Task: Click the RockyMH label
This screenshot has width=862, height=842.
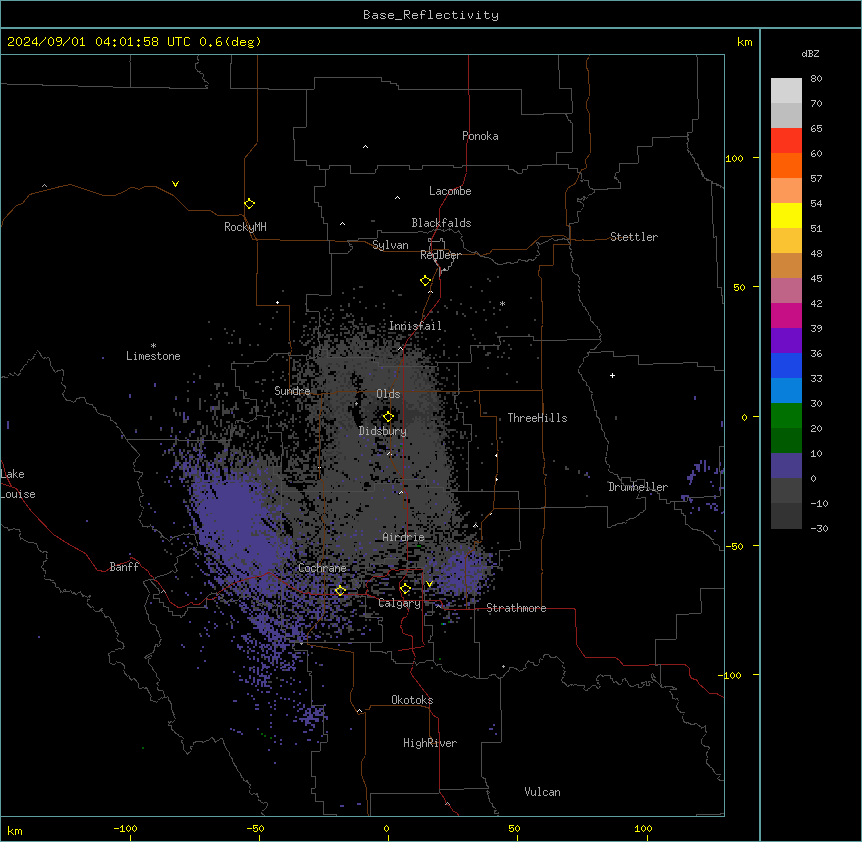Action: point(245,227)
